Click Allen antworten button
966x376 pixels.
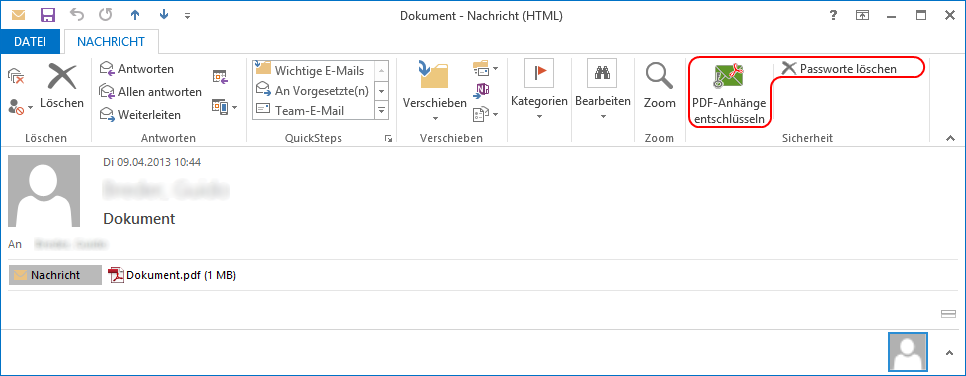151,92
